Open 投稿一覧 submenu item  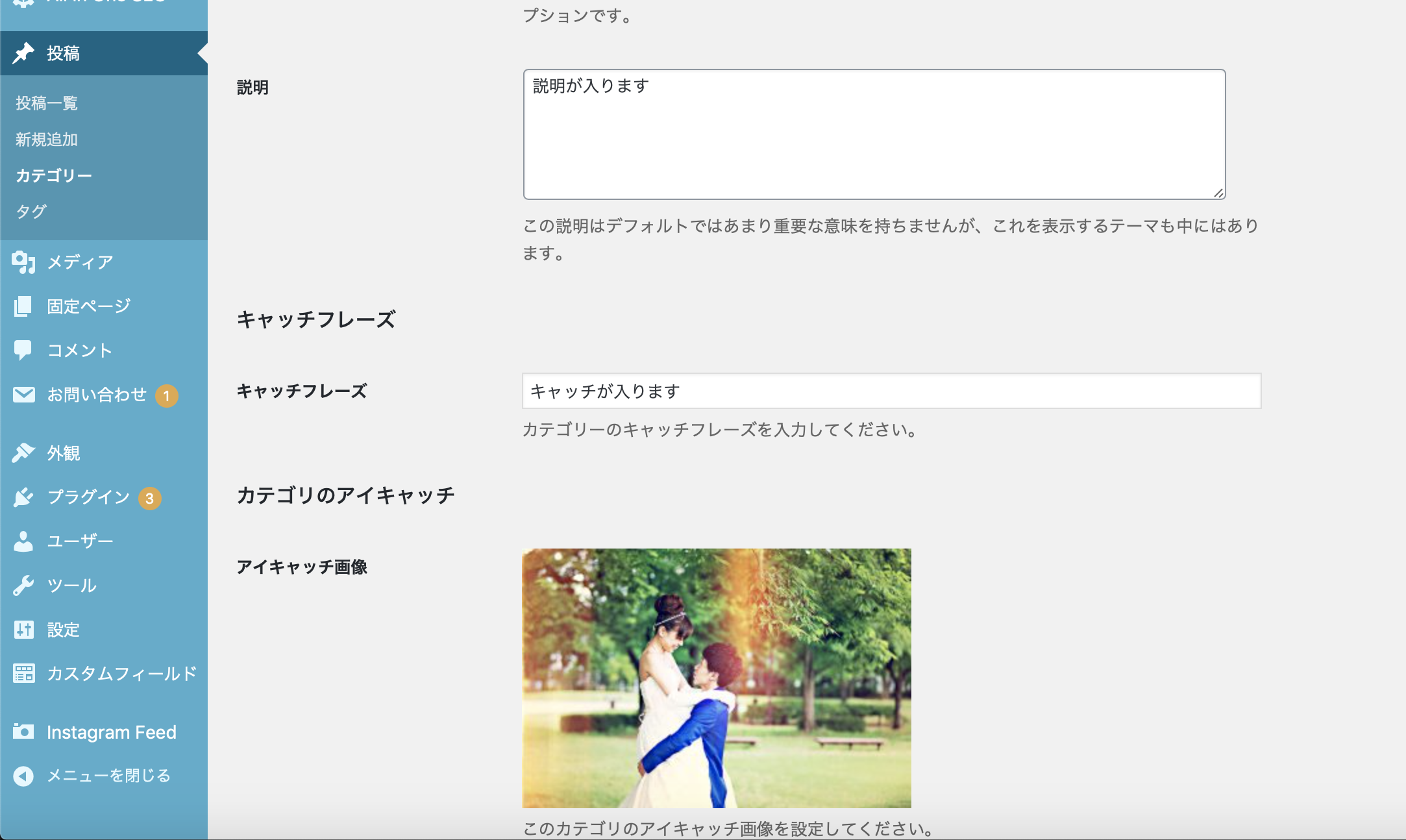[x=47, y=103]
